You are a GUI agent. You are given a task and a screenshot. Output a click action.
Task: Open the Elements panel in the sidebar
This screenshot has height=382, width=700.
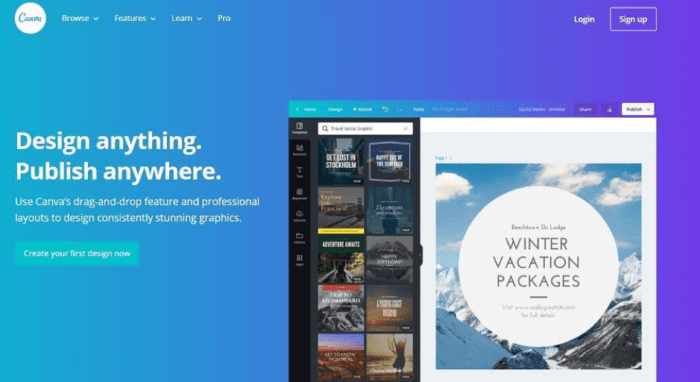(x=300, y=150)
